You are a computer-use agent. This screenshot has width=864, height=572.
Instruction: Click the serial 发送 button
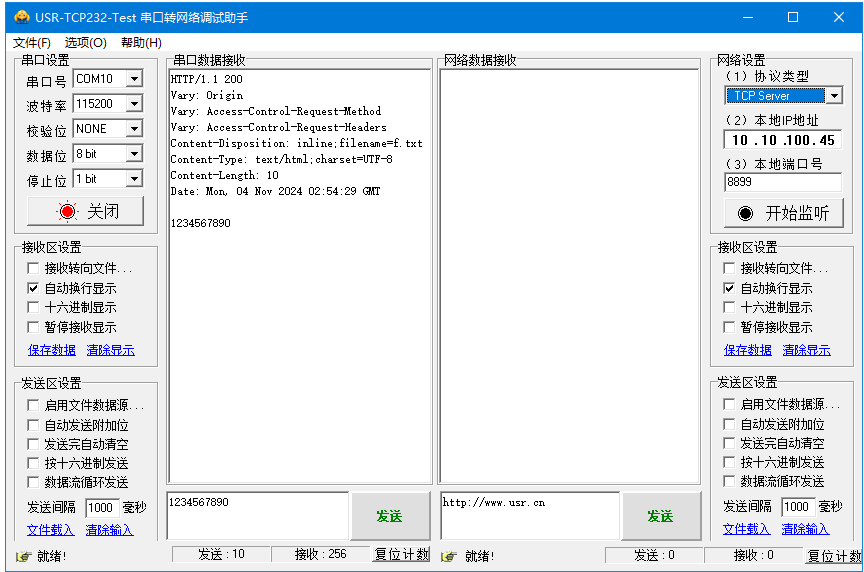pos(390,516)
